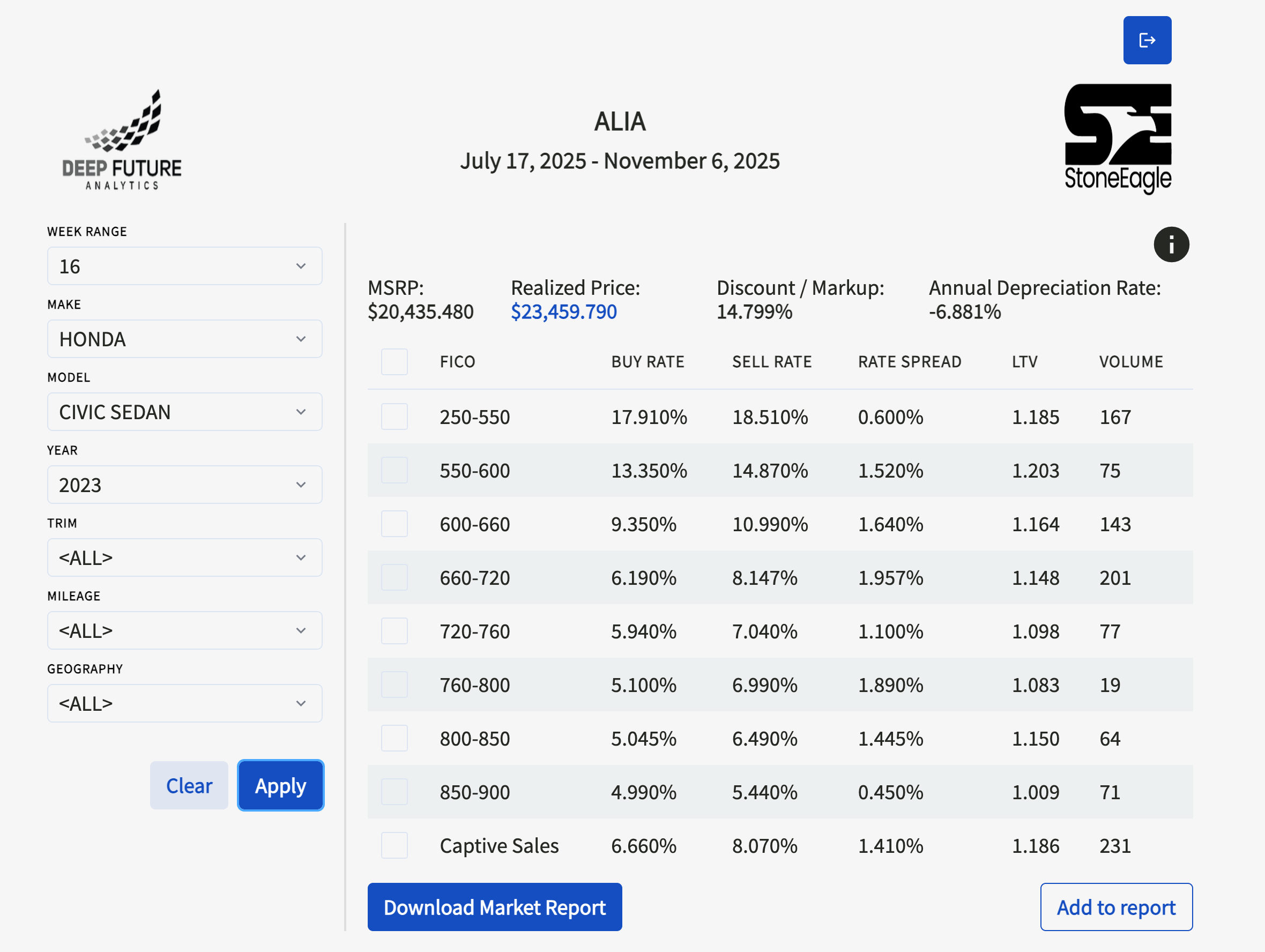Screen dimensions: 1265x952
Task: Check the 660-720 FICO row checkbox
Action: (x=394, y=577)
